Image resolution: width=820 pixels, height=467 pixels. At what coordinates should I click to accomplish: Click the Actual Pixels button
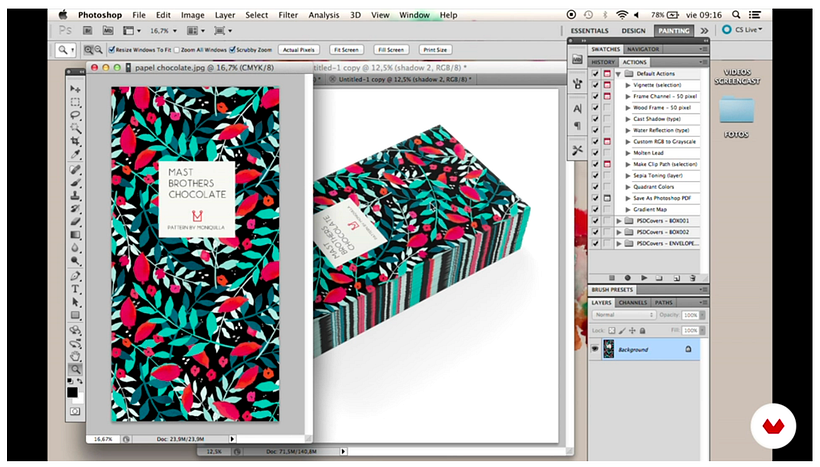point(299,50)
